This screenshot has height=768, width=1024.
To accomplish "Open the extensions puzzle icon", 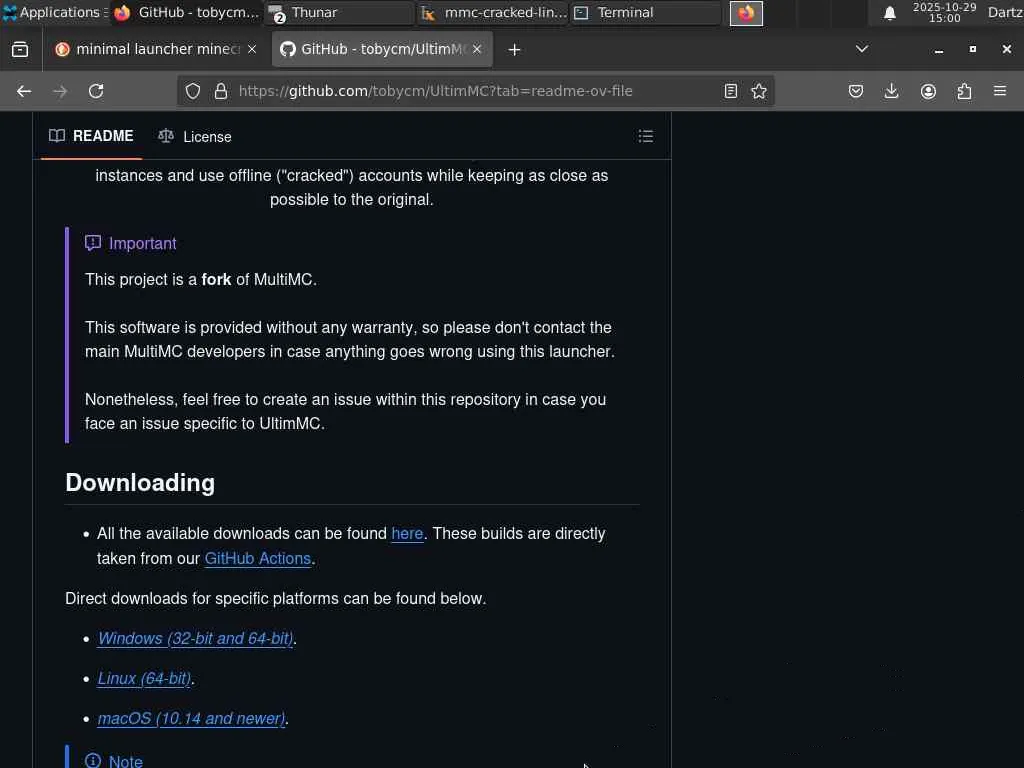I will [x=964, y=91].
